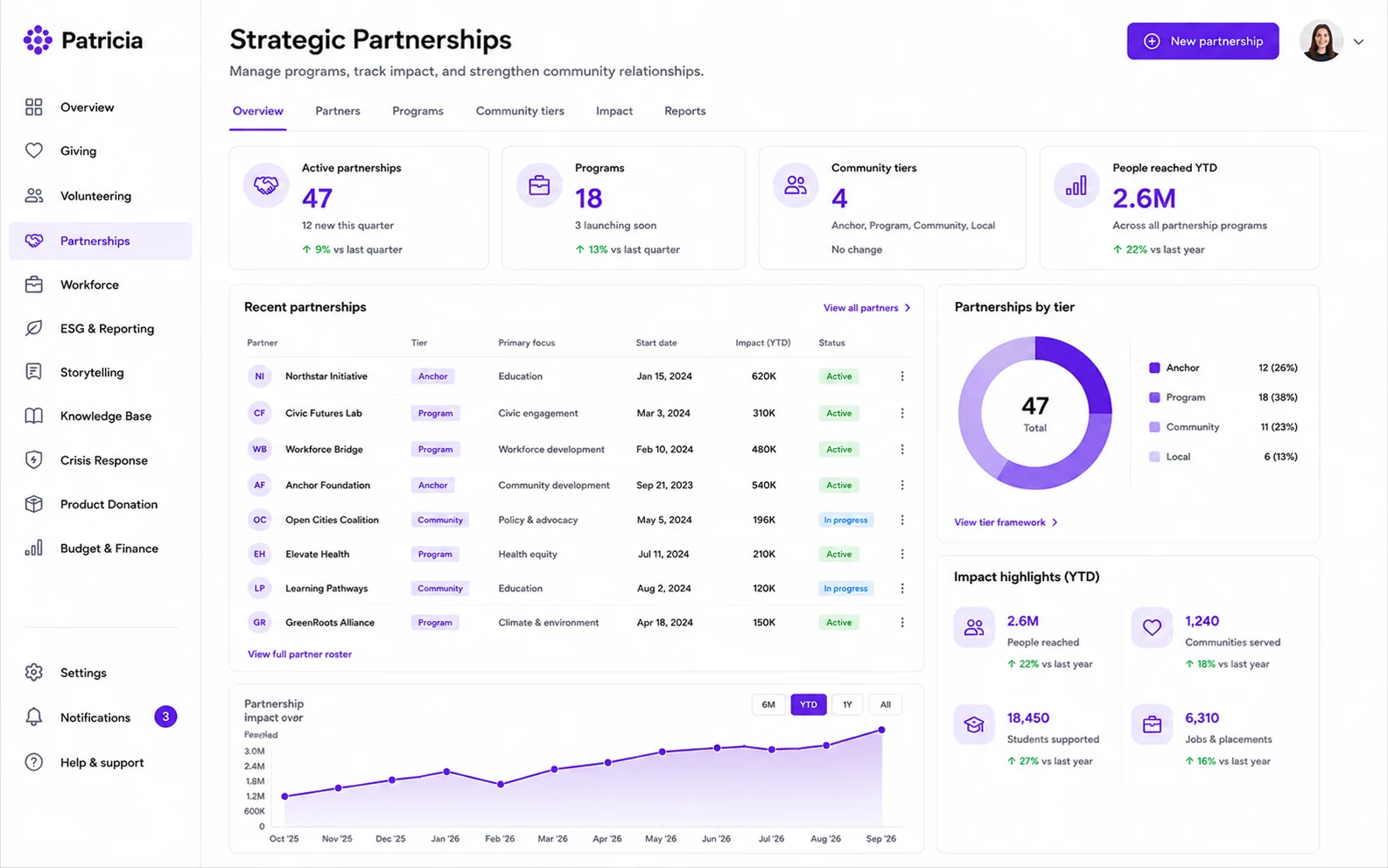Click the New partnership button
The image size is (1388, 868).
pos(1202,41)
